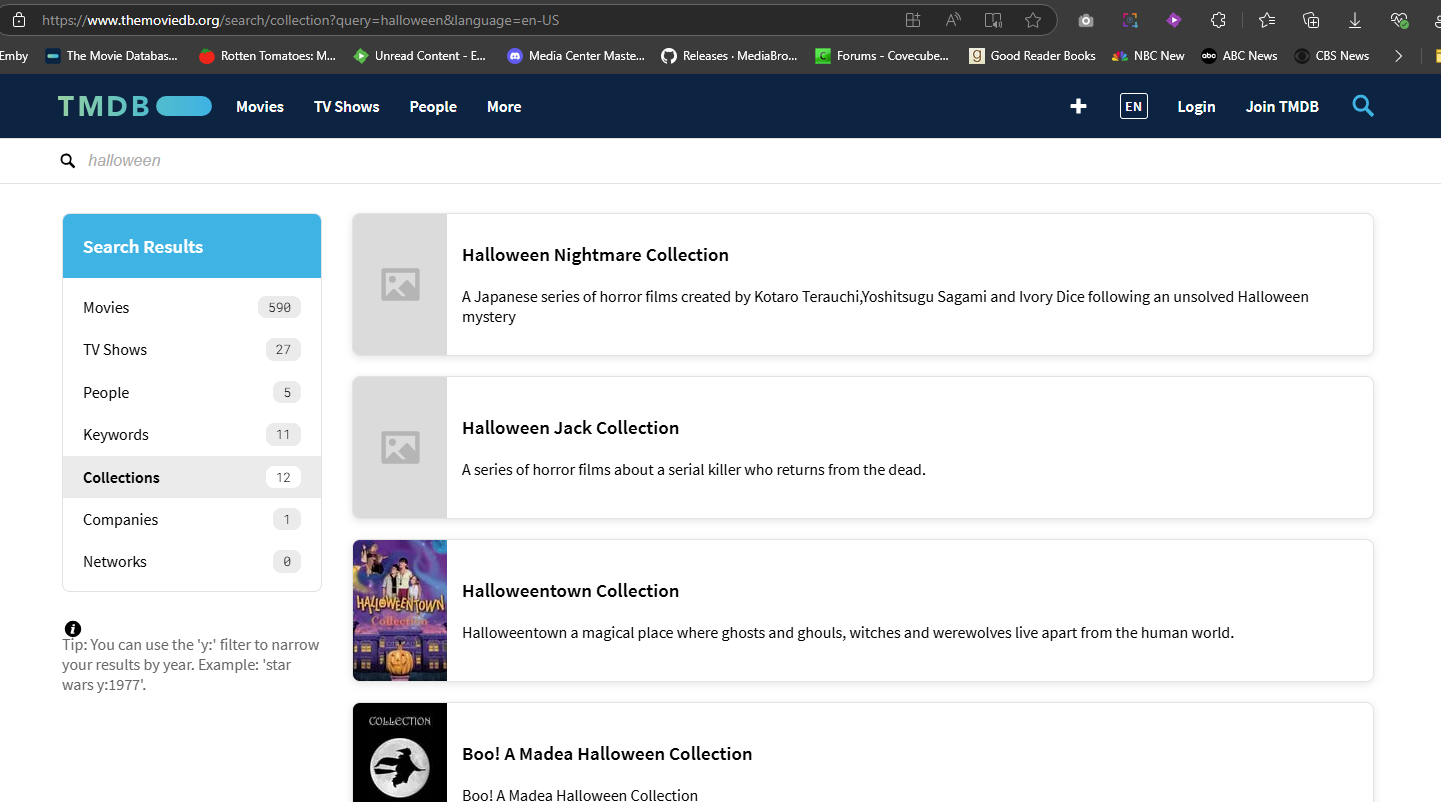
Task: Click the Login link
Action: point(1196,107)
